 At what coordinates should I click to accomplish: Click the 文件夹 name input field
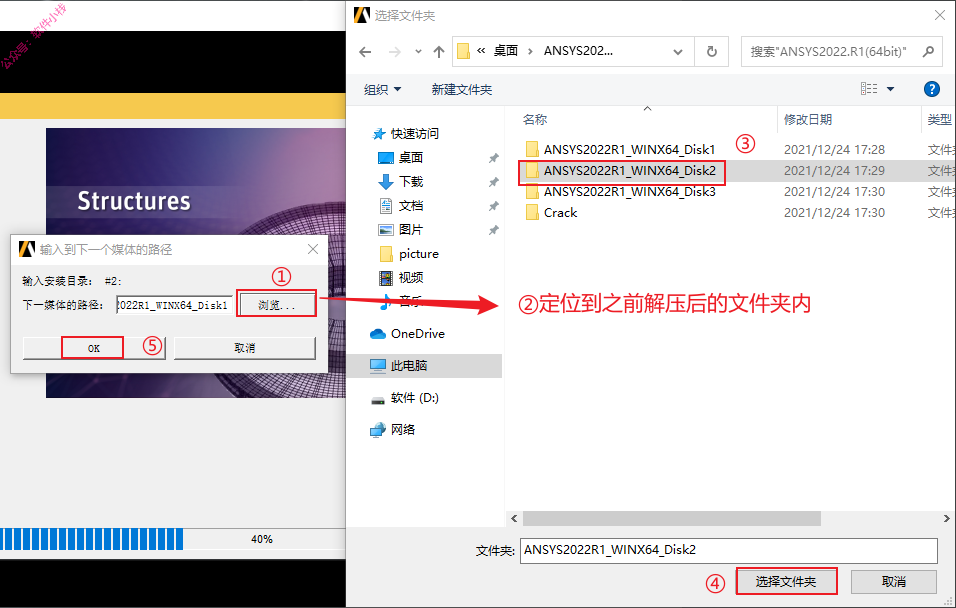coord(729,550)
